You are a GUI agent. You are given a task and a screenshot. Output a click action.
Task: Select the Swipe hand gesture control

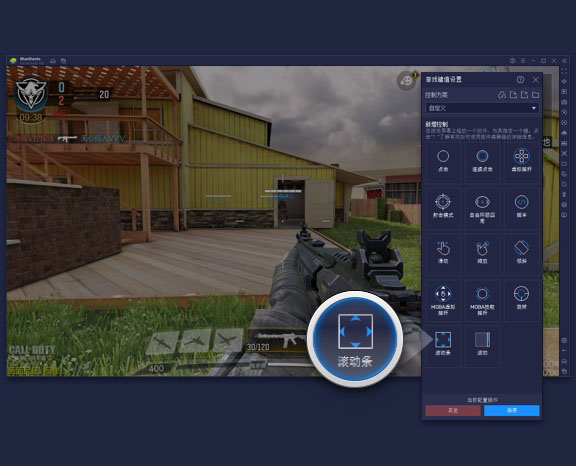pos(443,254)
